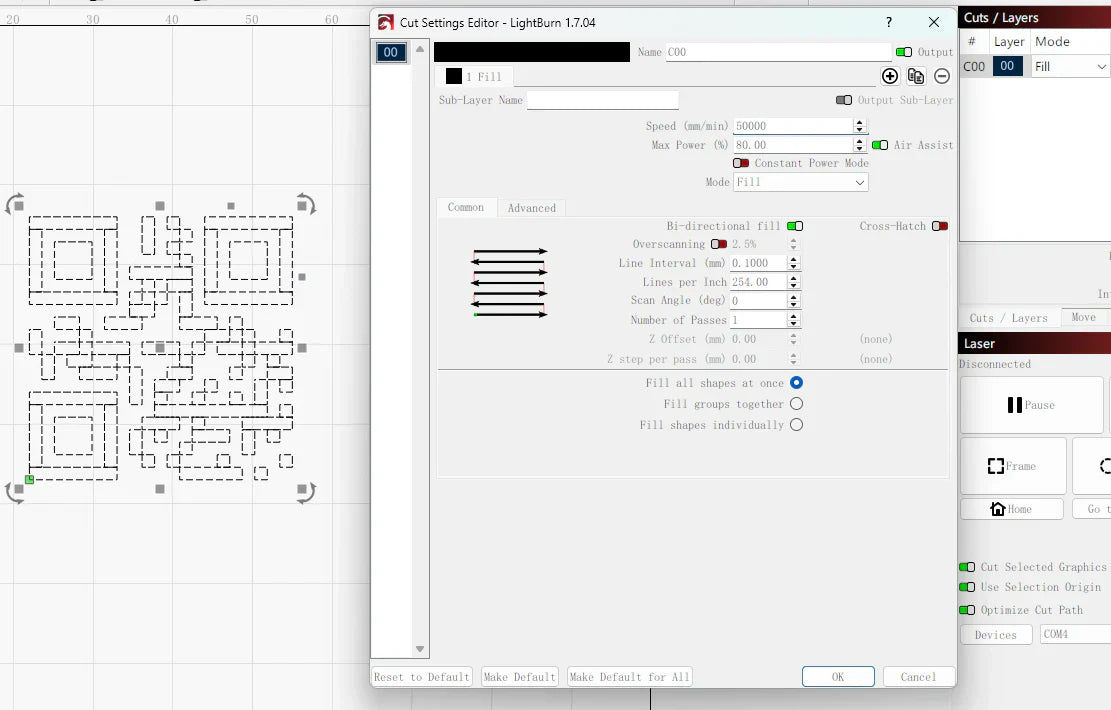Viewport: 1111px width, 710px height.
Task: Expand the layer Mode dropdown in Cuts panel
Action: click(x=1071, y=67)
